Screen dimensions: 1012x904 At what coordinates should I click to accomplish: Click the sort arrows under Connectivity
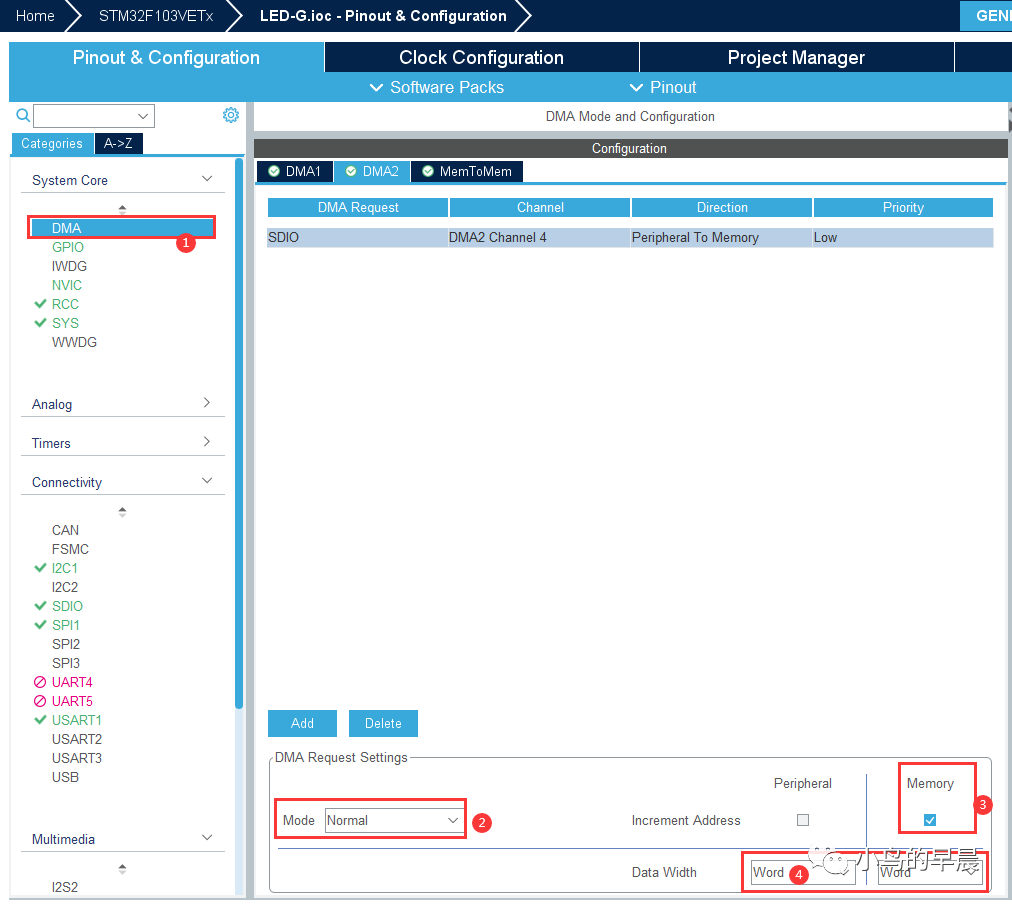tap(123, 512)
